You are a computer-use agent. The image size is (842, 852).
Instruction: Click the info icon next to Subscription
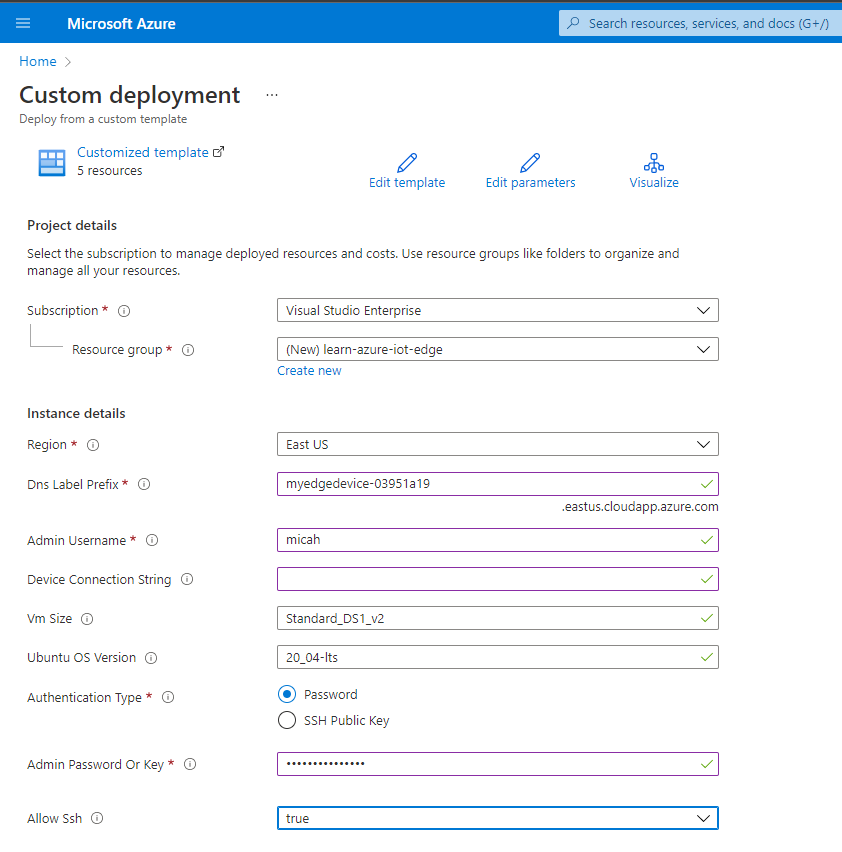(x=123, y=310)
